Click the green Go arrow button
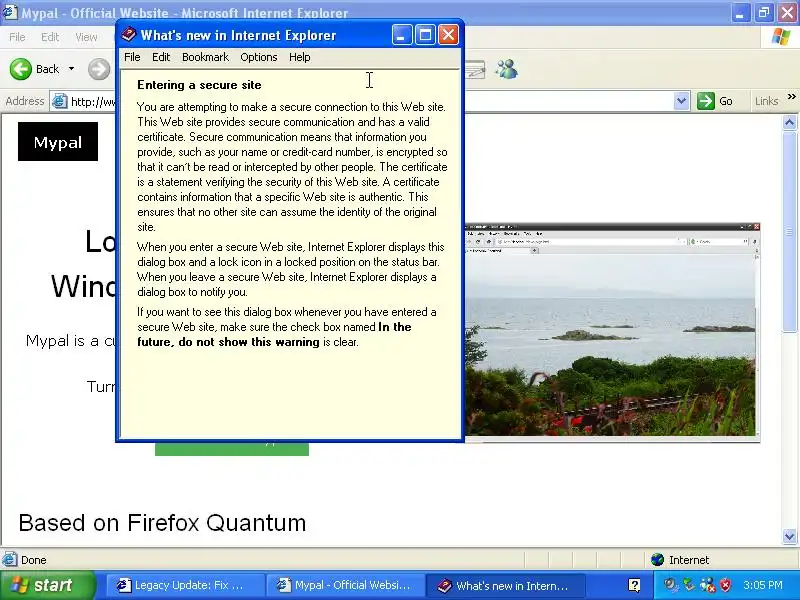The height and width of the screenshot is (600, 800). coord(706,101)
